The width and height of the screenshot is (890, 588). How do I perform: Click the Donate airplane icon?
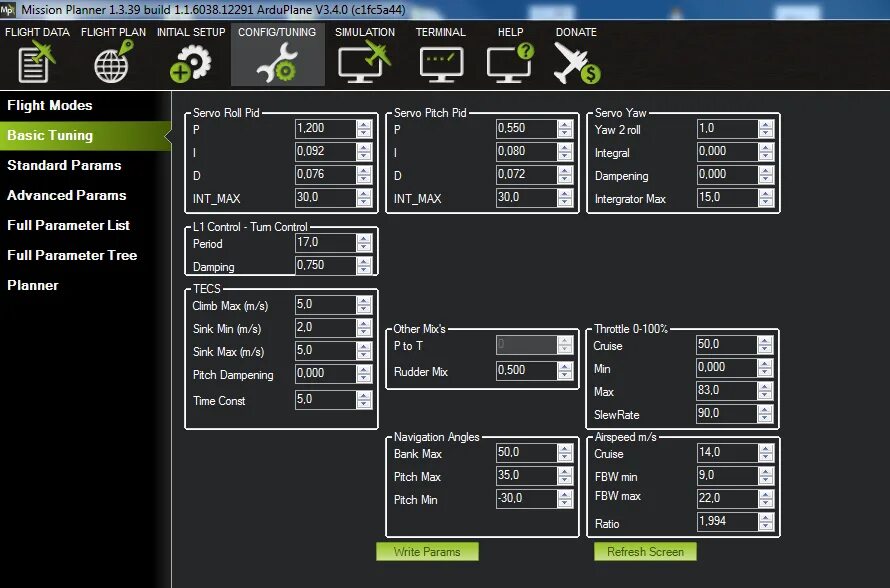[x=577, y=63]
